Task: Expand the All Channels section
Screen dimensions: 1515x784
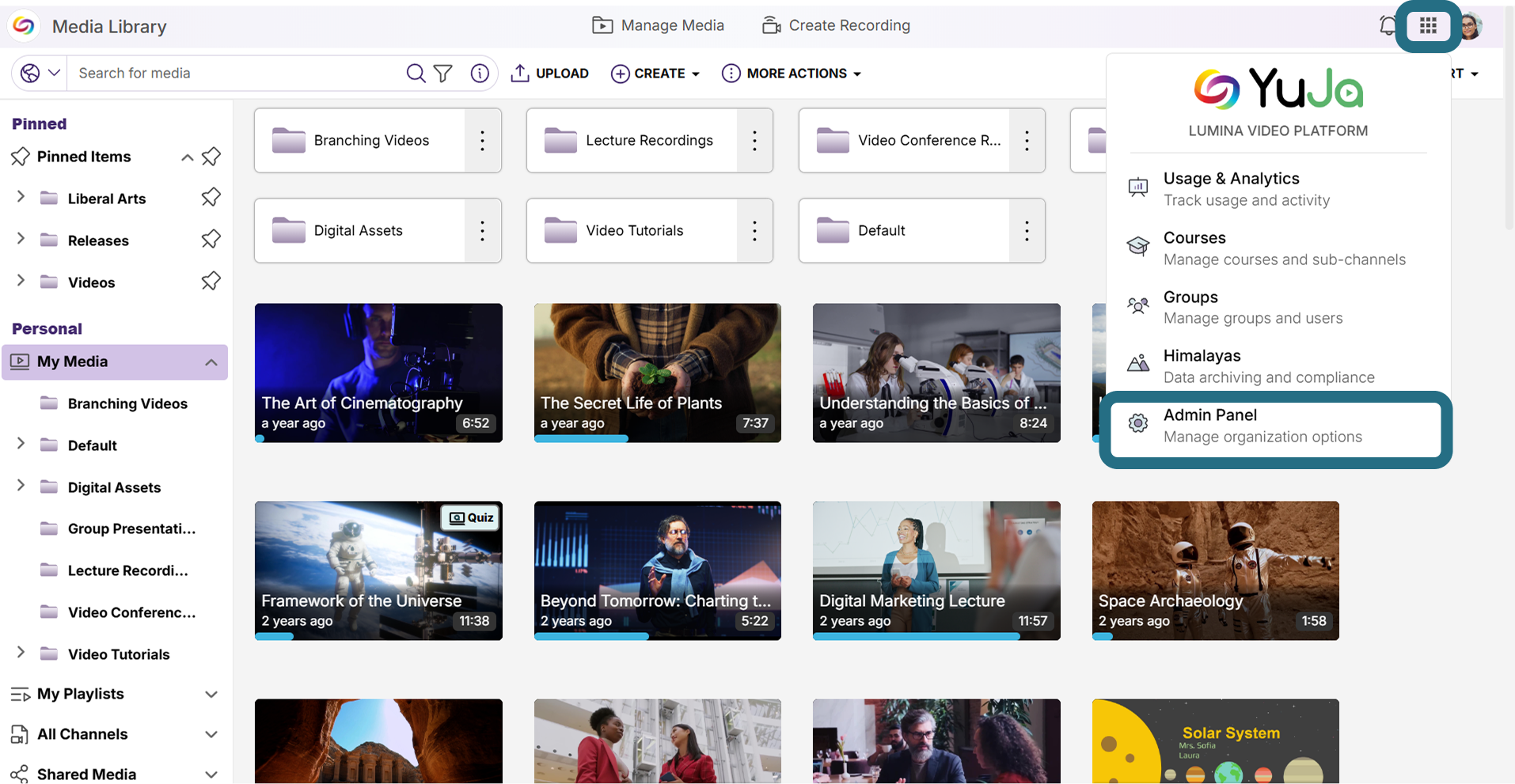Action: coord(211,734)
